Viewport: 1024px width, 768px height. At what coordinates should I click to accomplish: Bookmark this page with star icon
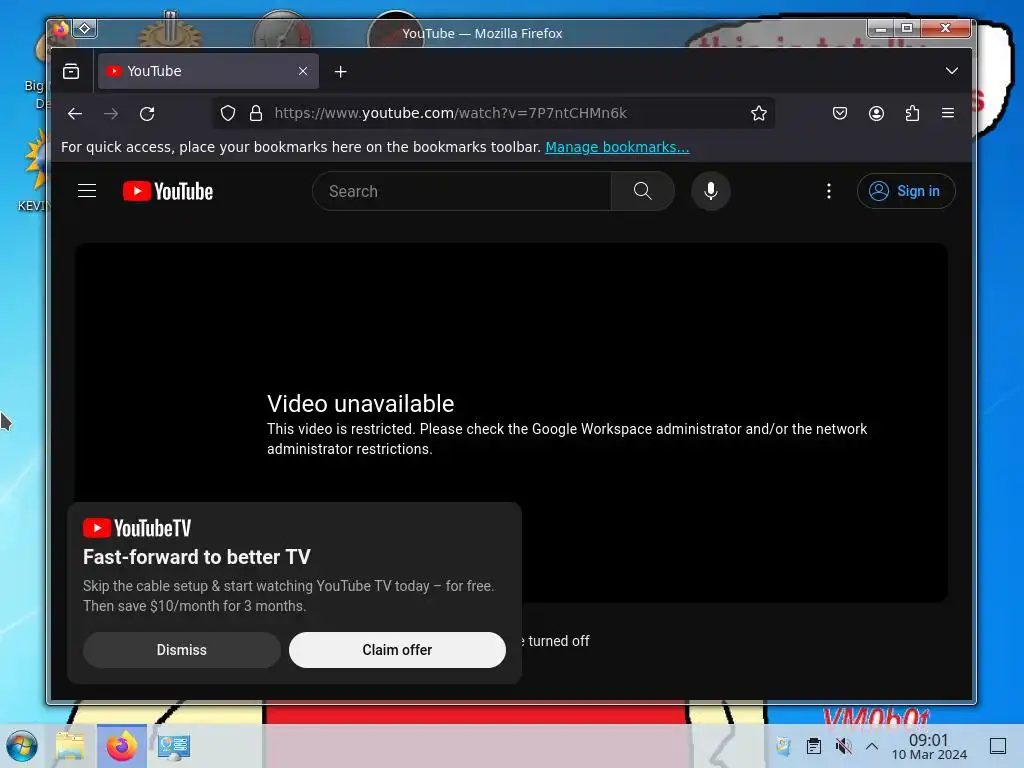[758, 114]
